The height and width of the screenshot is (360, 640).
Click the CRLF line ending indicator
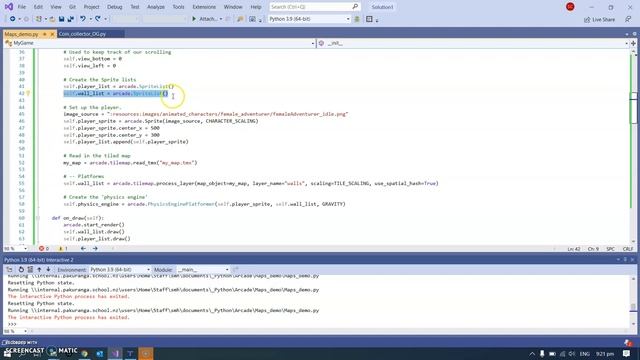[x=628, y=249]
